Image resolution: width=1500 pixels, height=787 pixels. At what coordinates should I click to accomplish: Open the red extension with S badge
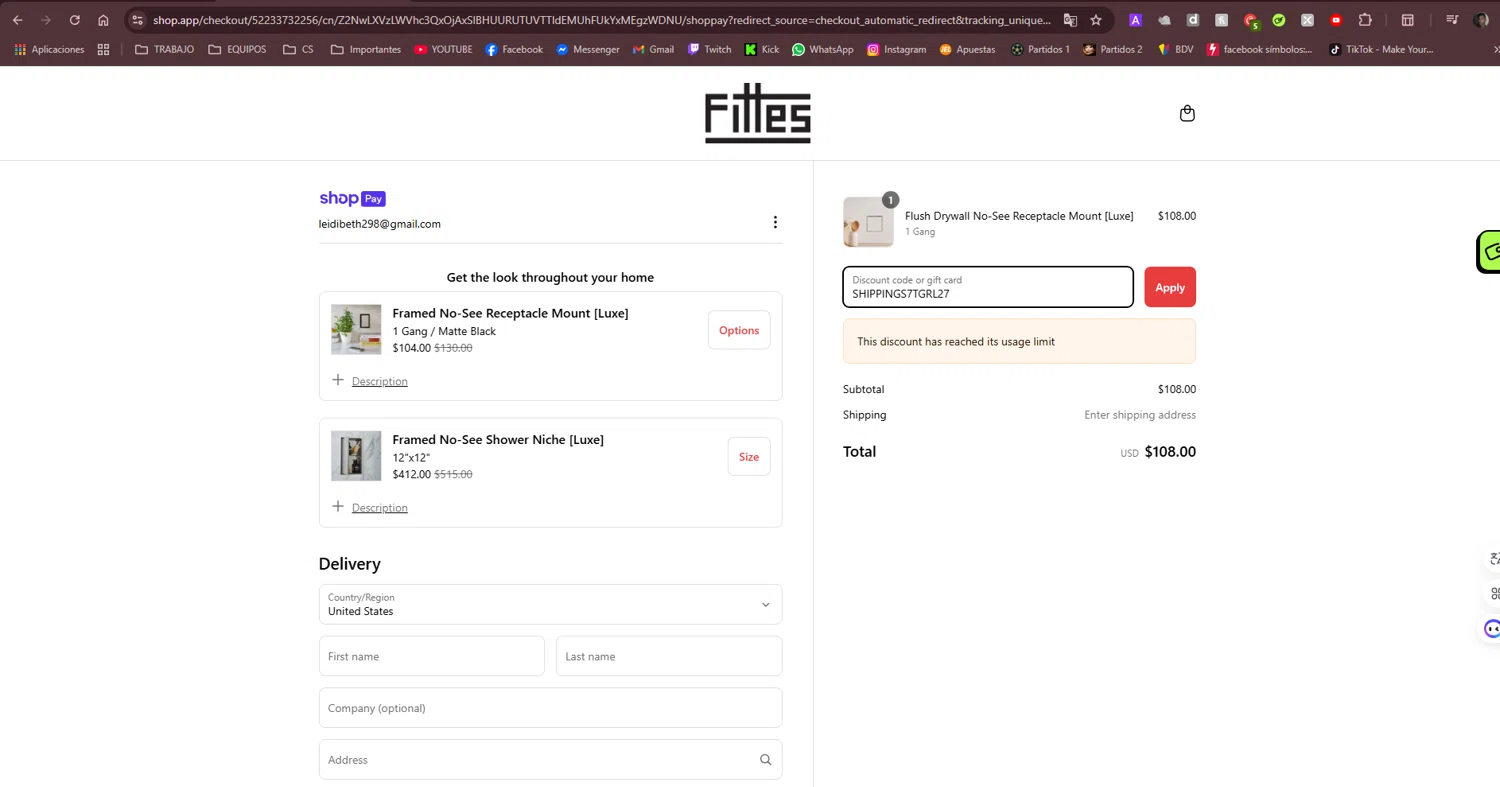click(1251, 20)
